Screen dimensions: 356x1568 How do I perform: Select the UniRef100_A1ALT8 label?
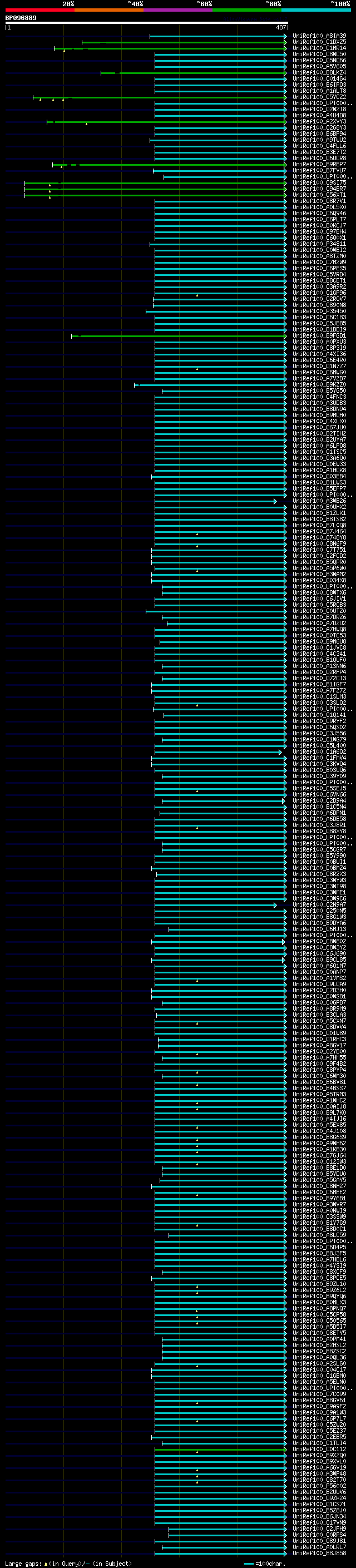pos(319,91)
